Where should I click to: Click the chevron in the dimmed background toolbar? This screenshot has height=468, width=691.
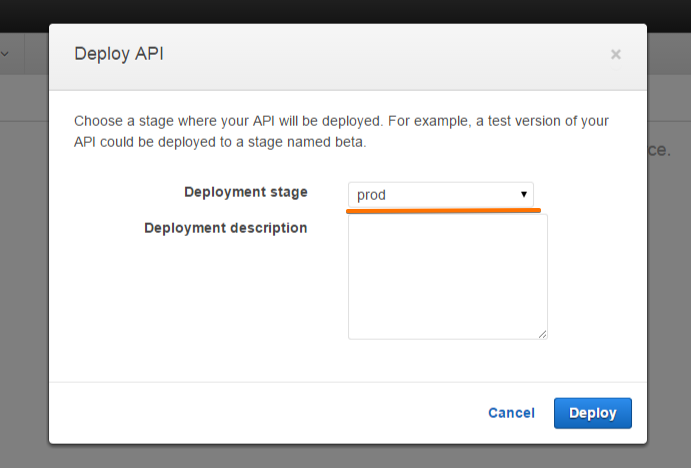[x=5, y=54]
